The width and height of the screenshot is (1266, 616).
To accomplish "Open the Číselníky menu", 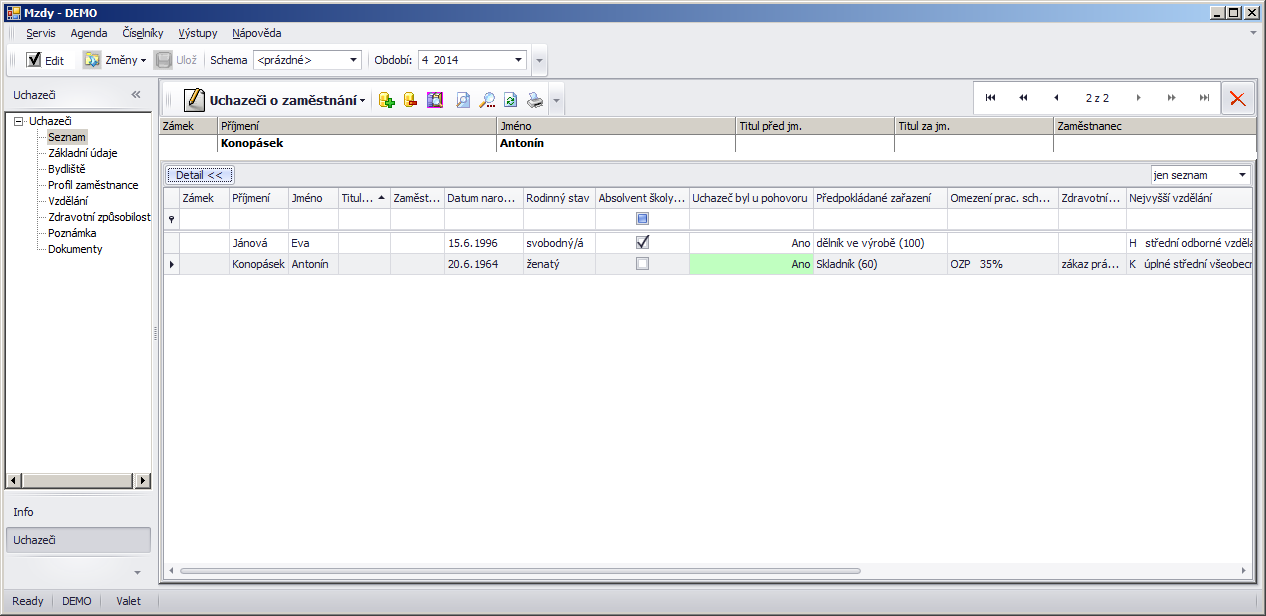I will point(143,33).
